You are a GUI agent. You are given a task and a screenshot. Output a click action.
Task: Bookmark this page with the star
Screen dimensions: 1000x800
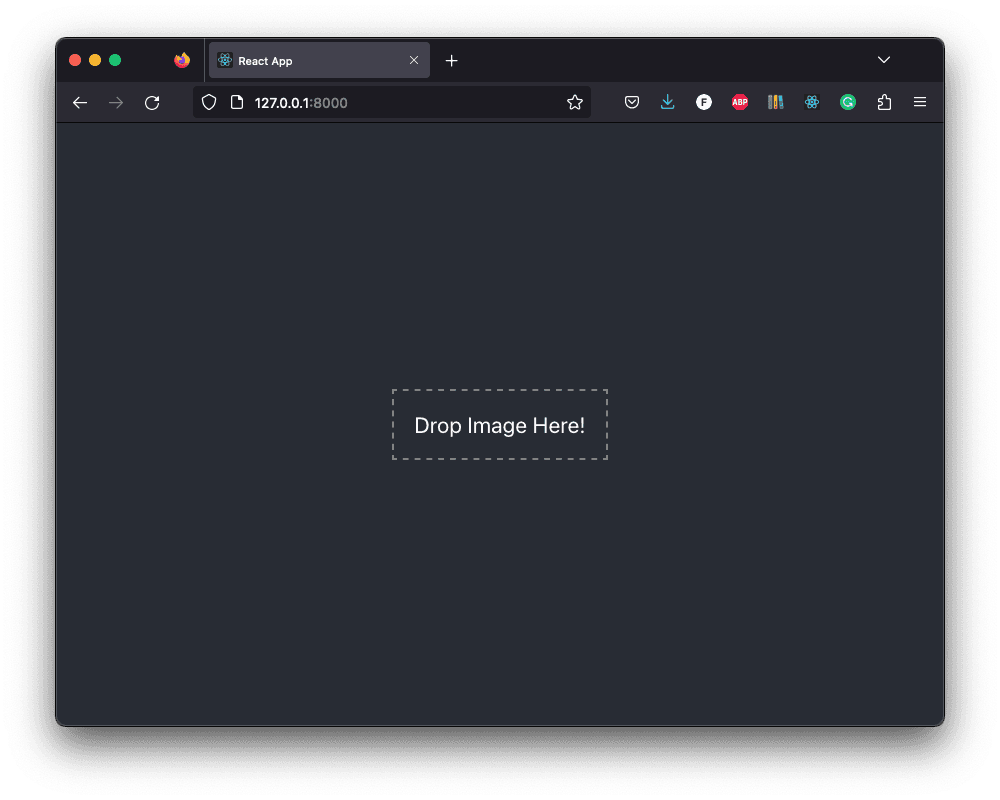pyautogui.click(x=575, y=103)
